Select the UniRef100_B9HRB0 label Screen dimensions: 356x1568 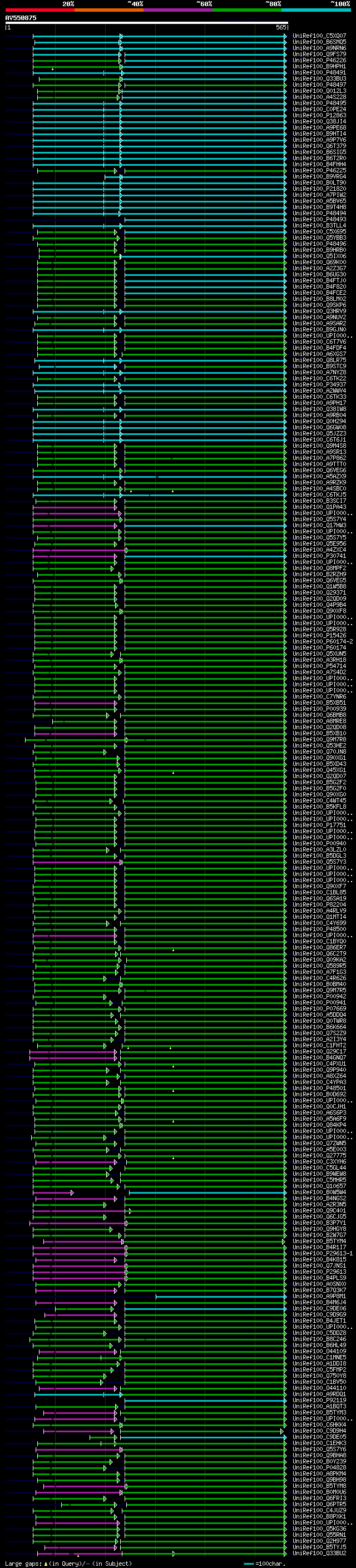point(319,250)
